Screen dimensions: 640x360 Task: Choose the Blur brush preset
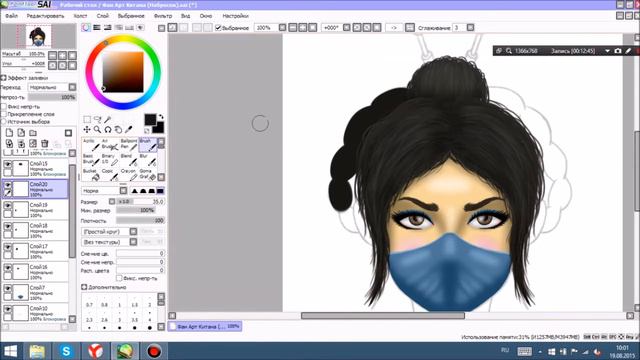point(147,160)
